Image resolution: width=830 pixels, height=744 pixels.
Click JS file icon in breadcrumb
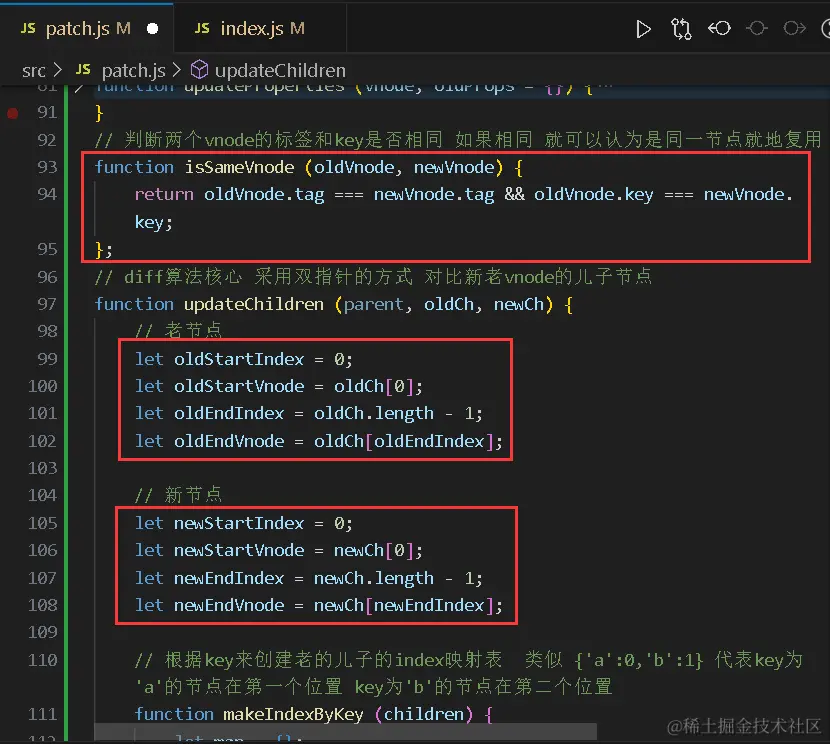coord(83,69)
